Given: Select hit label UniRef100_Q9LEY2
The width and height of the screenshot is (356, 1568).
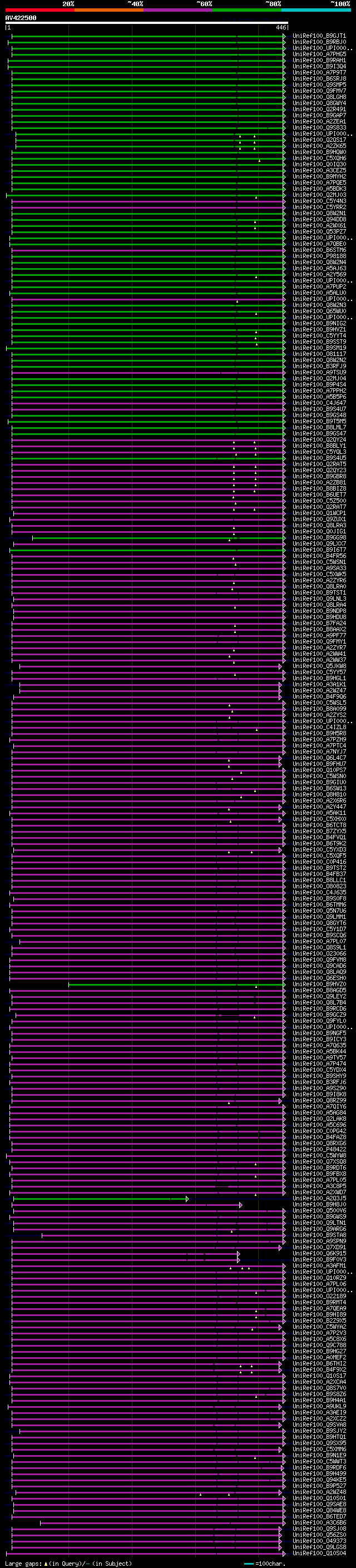Looking at the screenshot, I should (319, 996).
